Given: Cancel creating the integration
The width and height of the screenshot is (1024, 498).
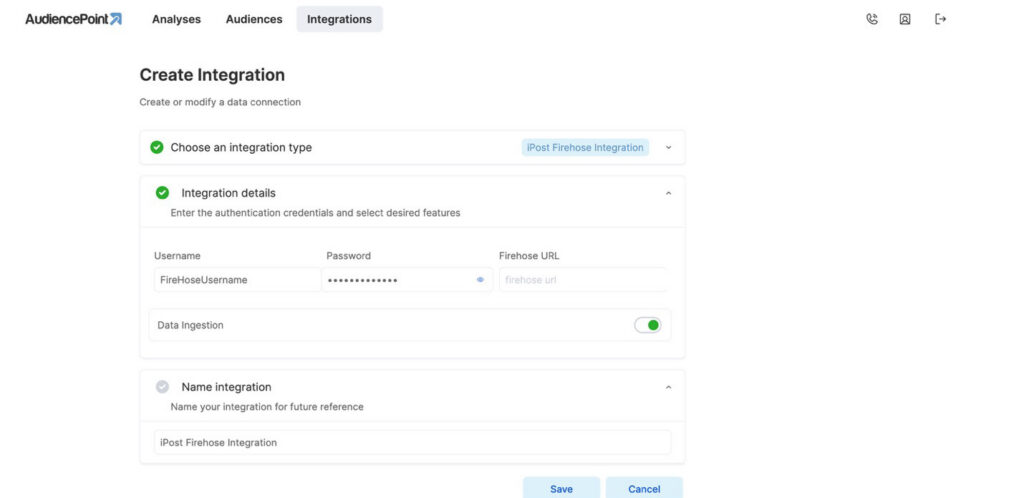Looking at the screenshot, I should (x=644, y=488).
